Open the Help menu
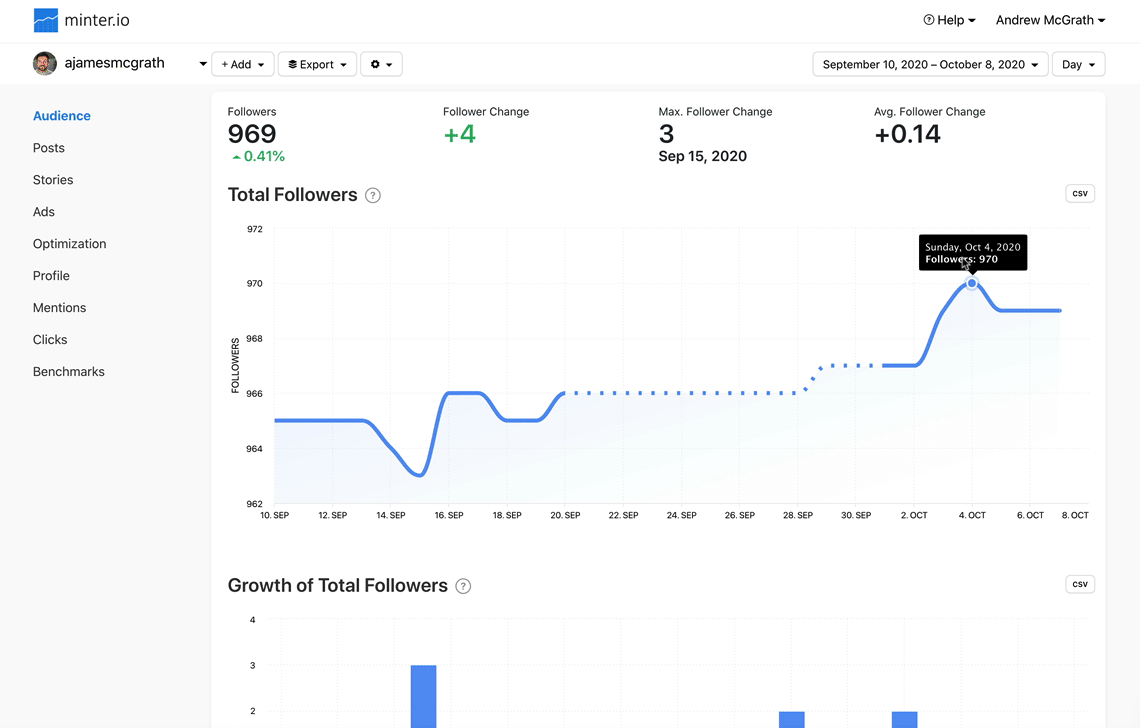Viewport: 1140px width, 728px height. click(949, 20)
